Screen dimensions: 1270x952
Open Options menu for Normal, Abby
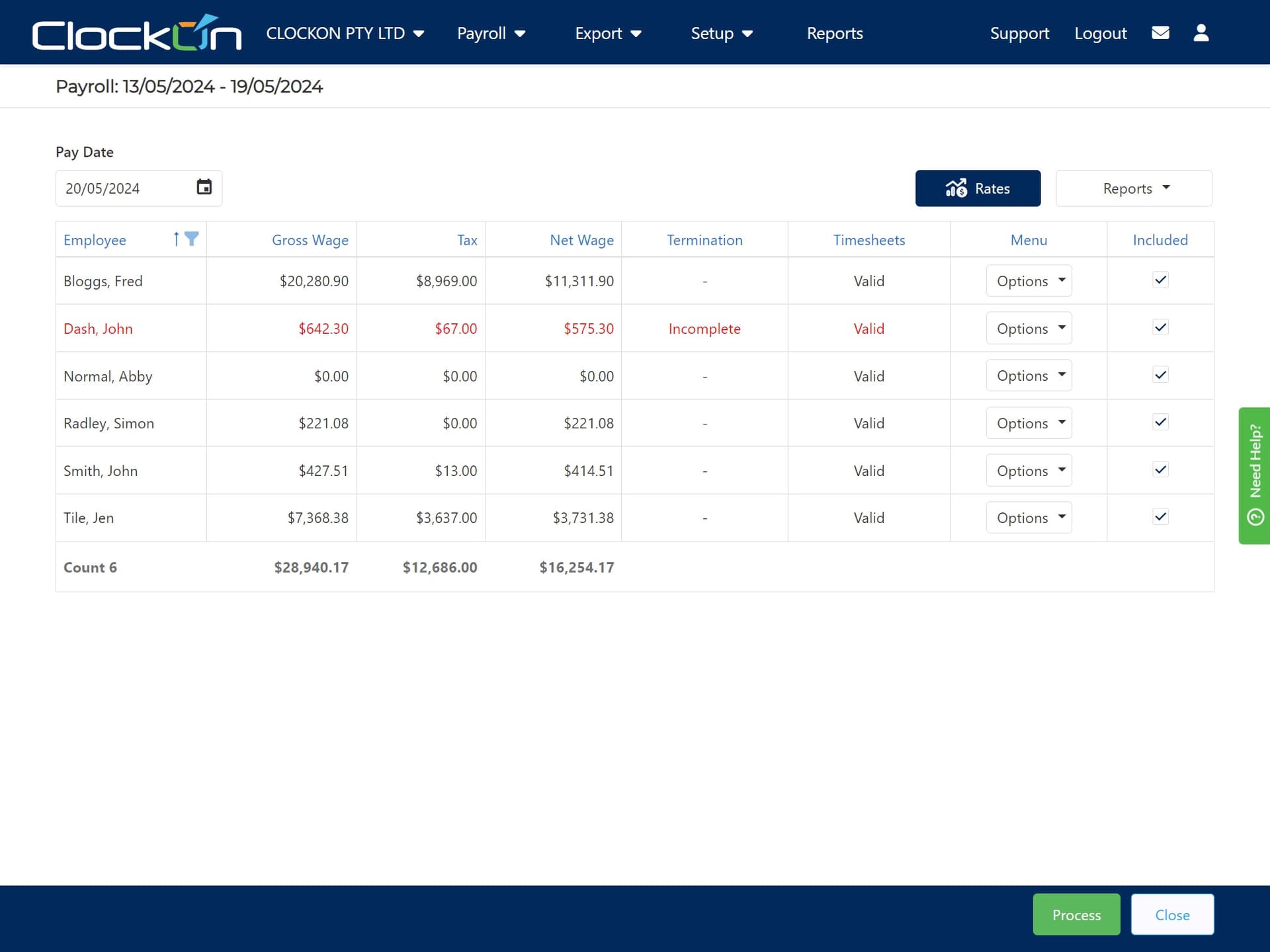pyautogui.click(x=1029, y=376)
